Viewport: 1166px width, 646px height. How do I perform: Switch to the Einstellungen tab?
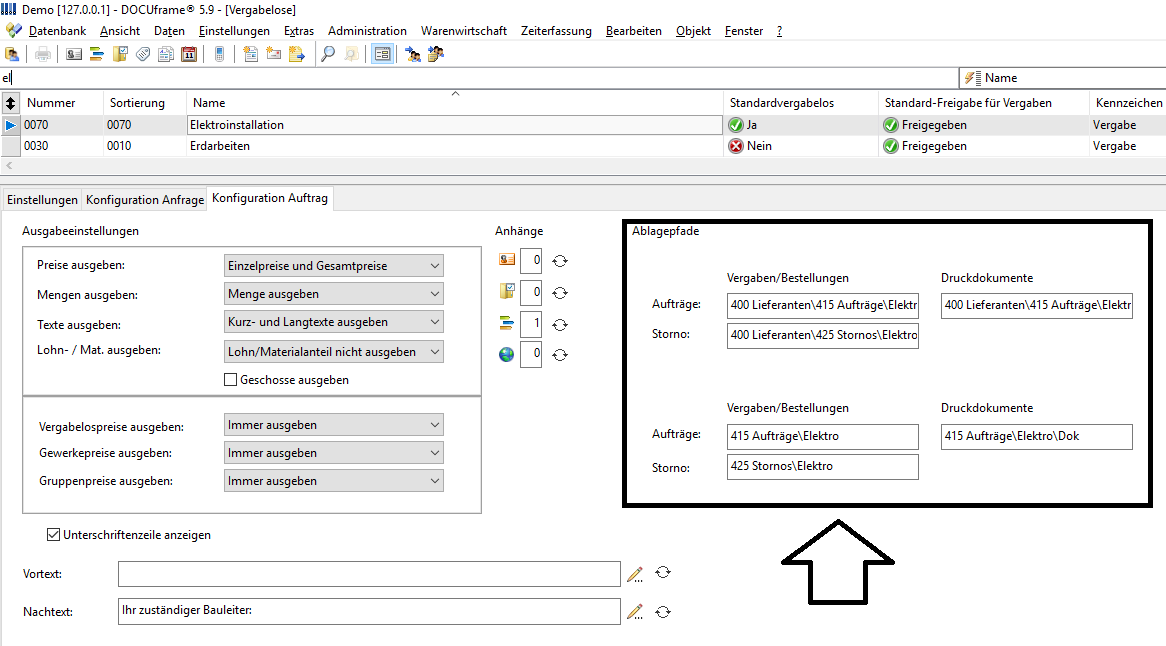(42, 200)
